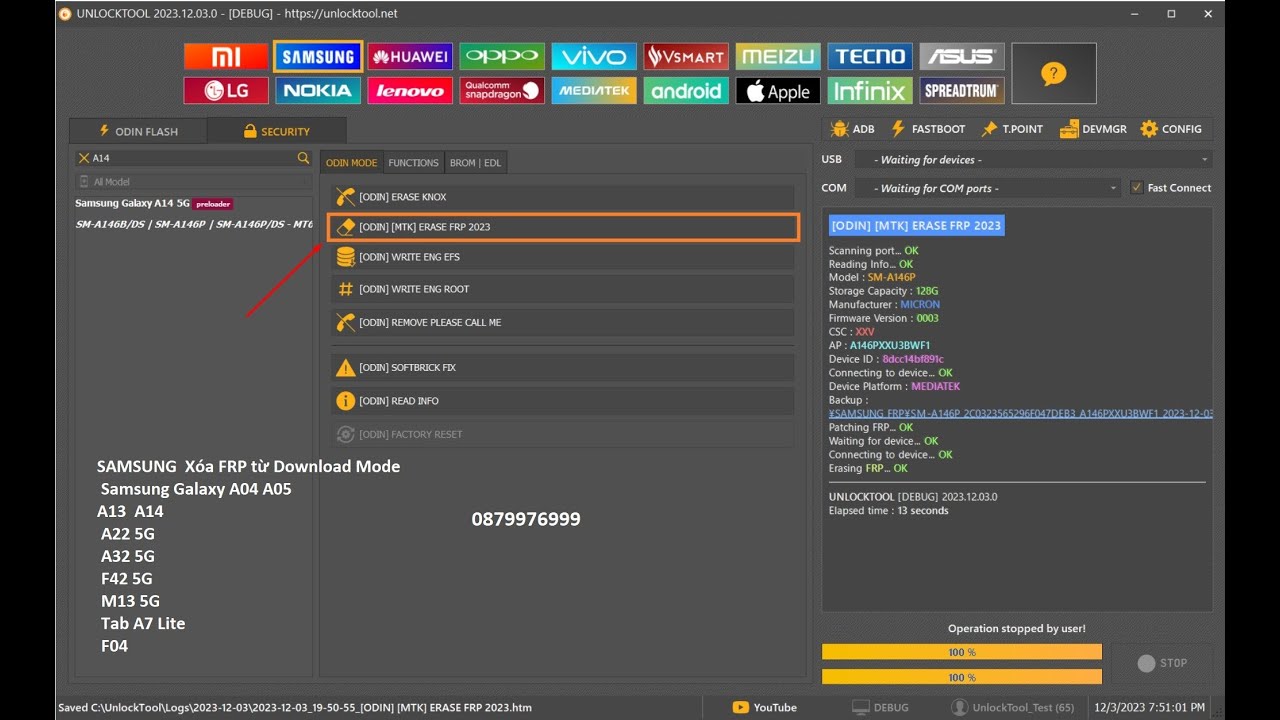Viewport: 1280px width, 720px height.
Task: Click the date and time in status bar
Action: 1150,707
